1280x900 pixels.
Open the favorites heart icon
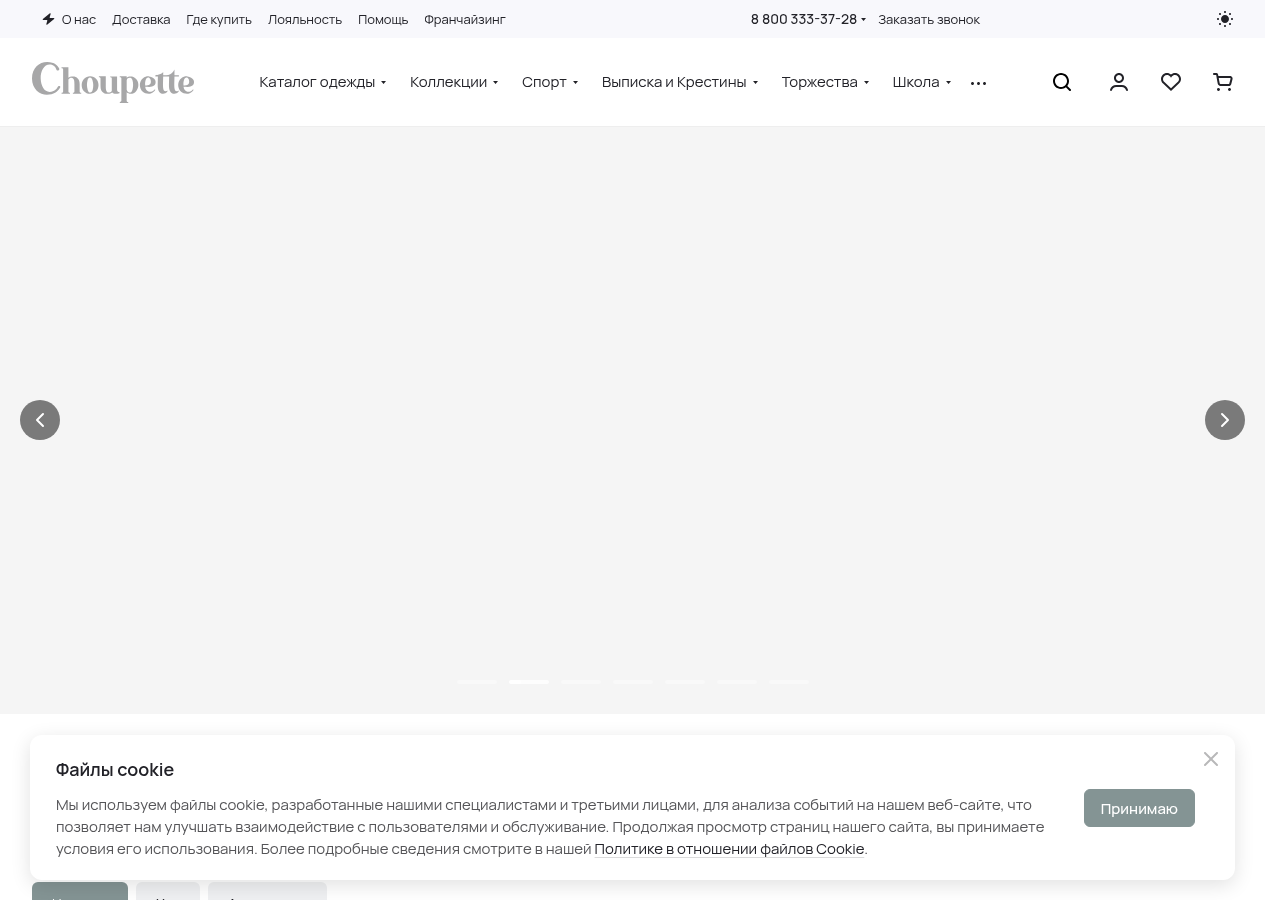(1171, 82)
